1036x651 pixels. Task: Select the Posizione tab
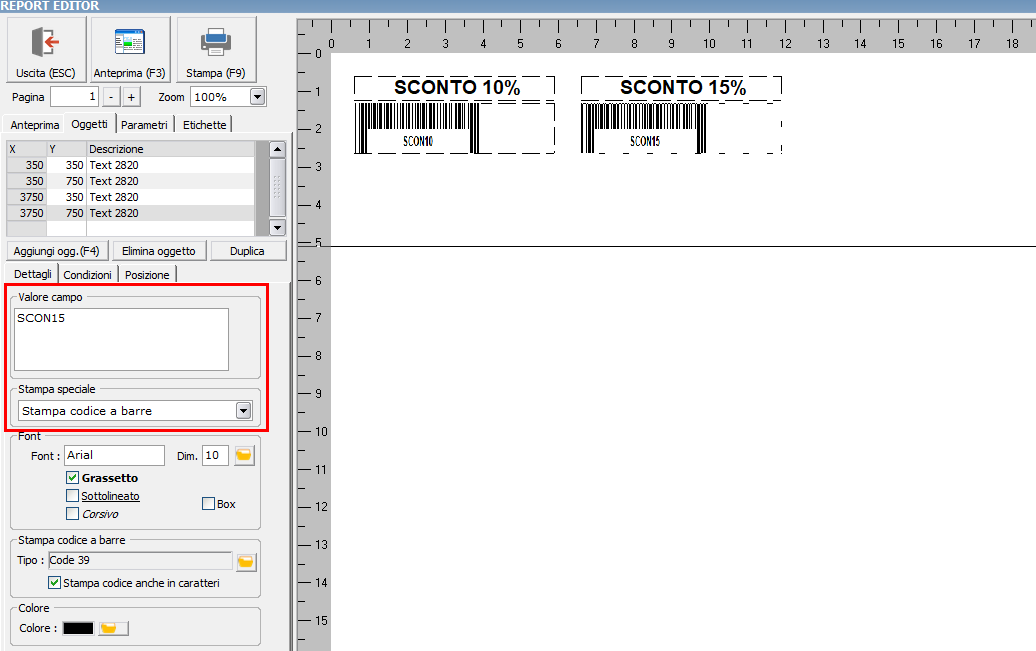point(147,275)
